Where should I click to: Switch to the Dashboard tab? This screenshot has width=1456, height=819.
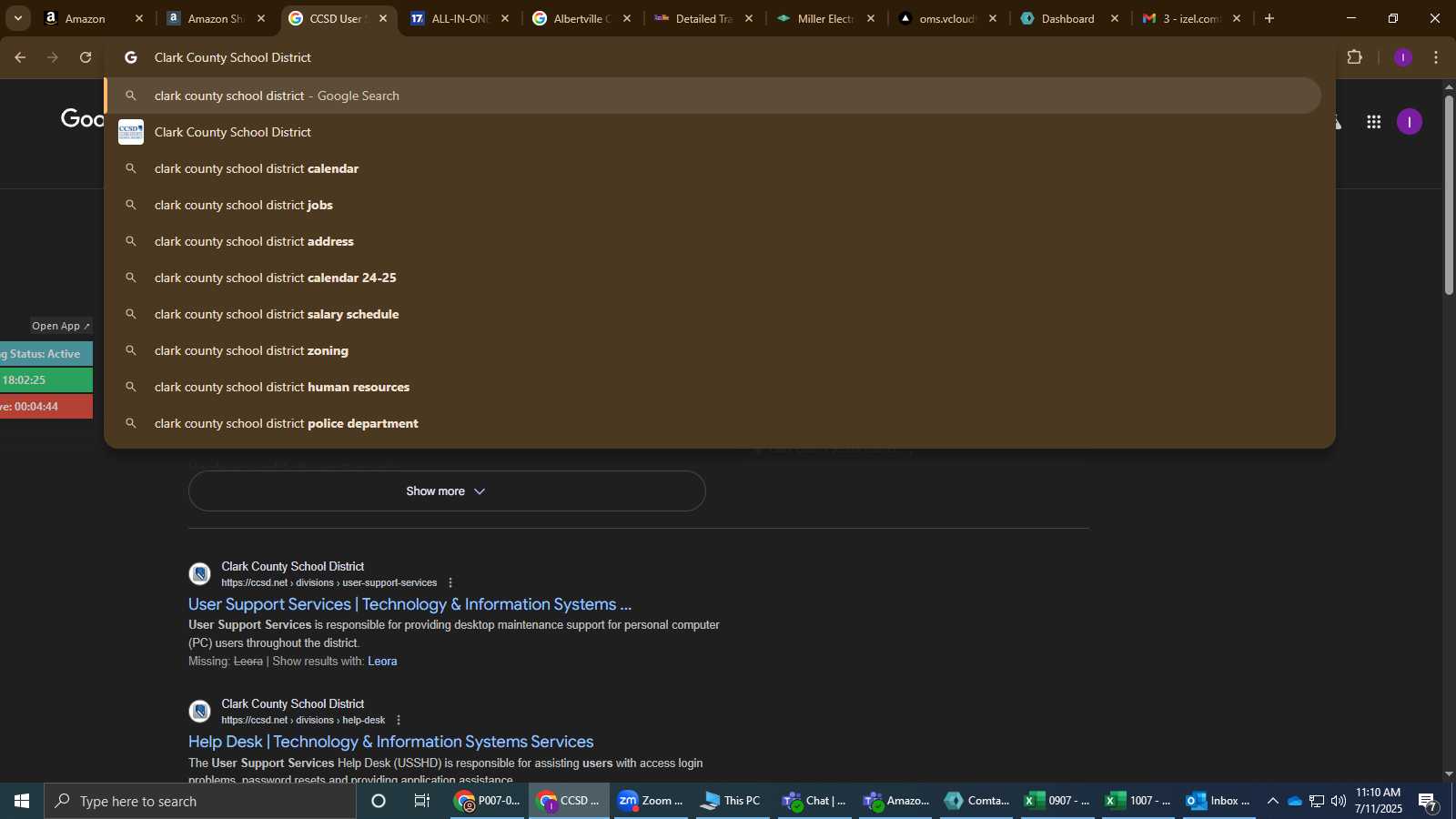click(x=1069, y=18)
